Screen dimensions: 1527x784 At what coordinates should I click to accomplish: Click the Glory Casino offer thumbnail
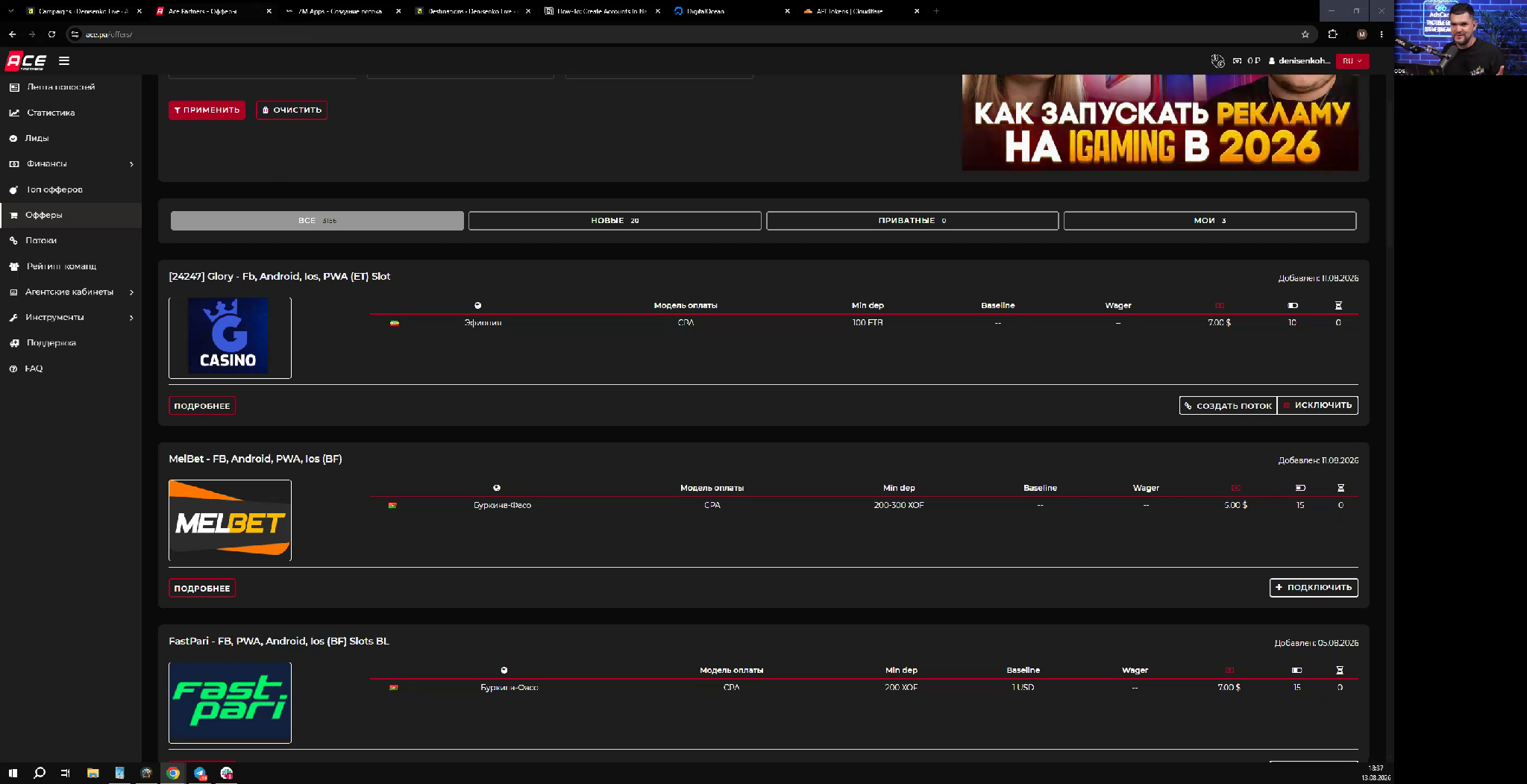pos(230,338)
